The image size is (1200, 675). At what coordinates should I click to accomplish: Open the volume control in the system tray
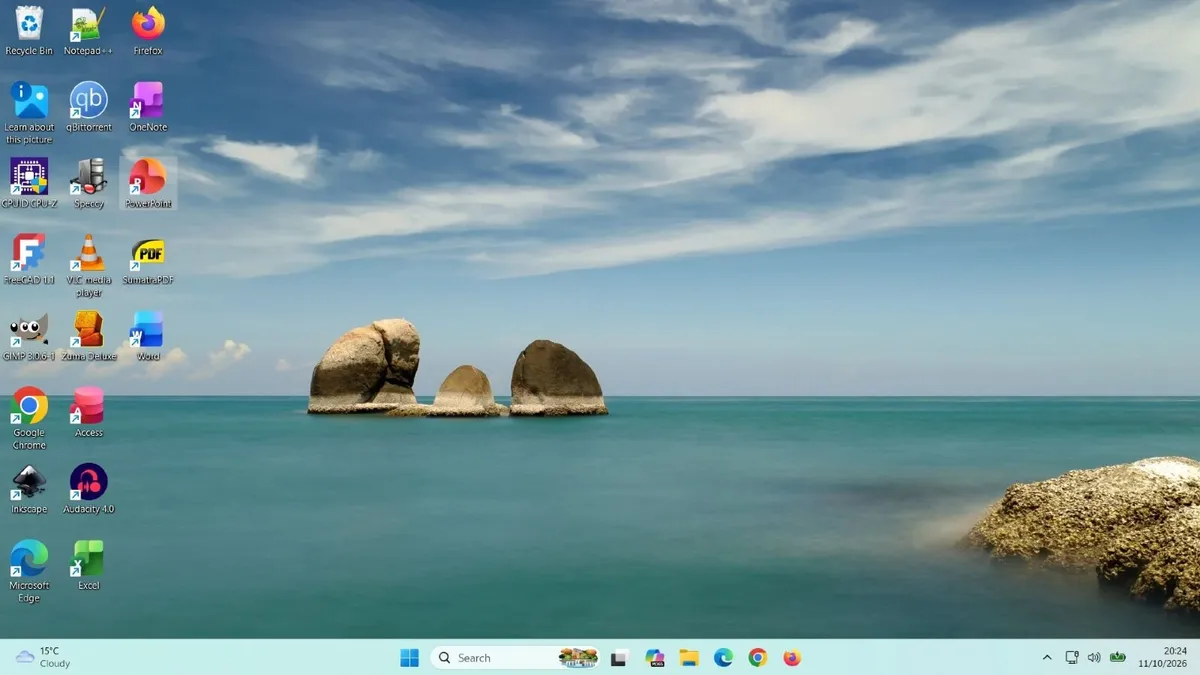coord(1094,657)
